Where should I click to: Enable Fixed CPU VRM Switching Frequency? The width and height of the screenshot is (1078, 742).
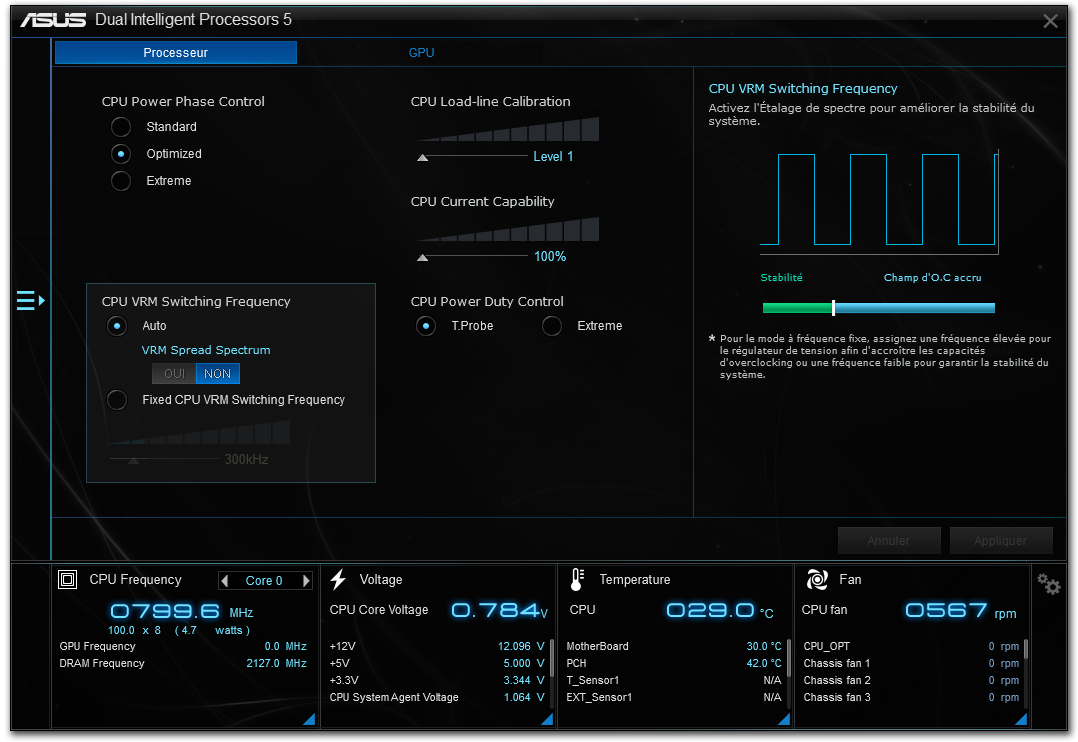point(118,400)
